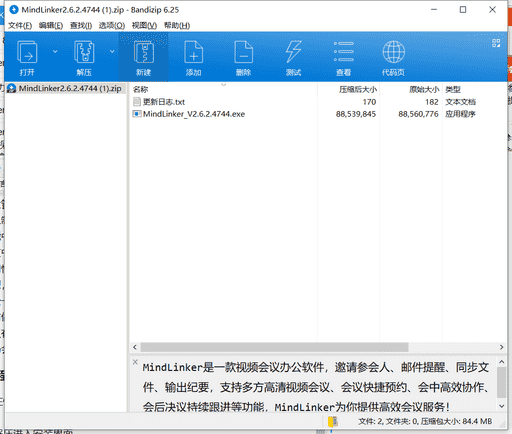
Task: Click the Extract (解压) toolbar icon
Action: (x=84, y=52)
